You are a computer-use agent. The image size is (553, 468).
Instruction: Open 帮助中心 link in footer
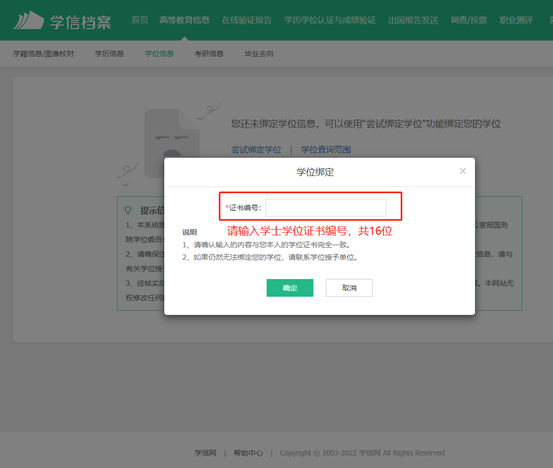pyautogui.click(x=249, y=453)
